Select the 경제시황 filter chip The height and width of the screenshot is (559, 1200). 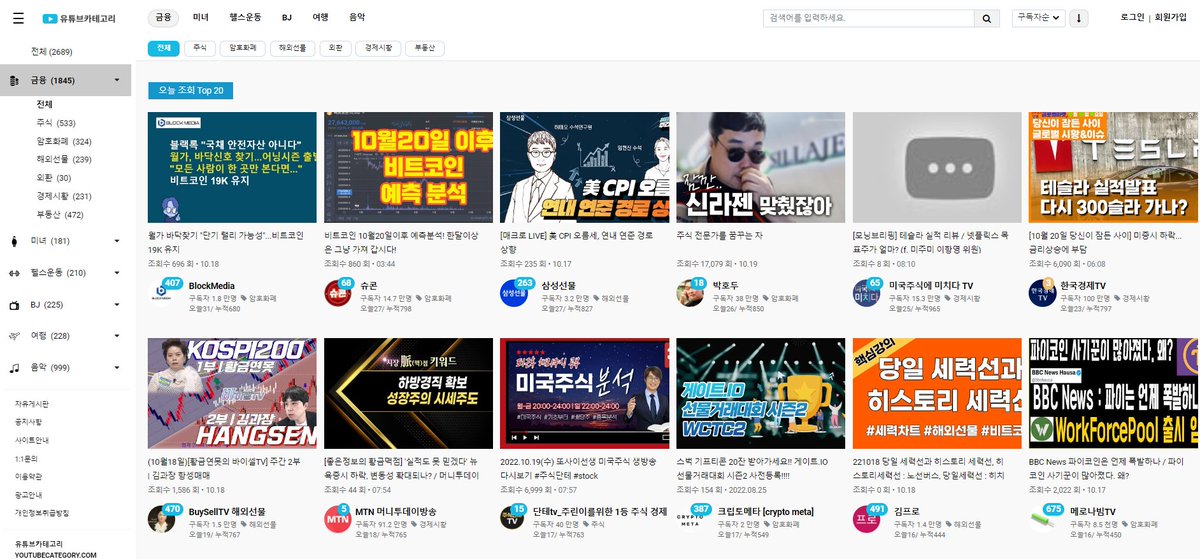pyautogui.click(x=379, y=48)
